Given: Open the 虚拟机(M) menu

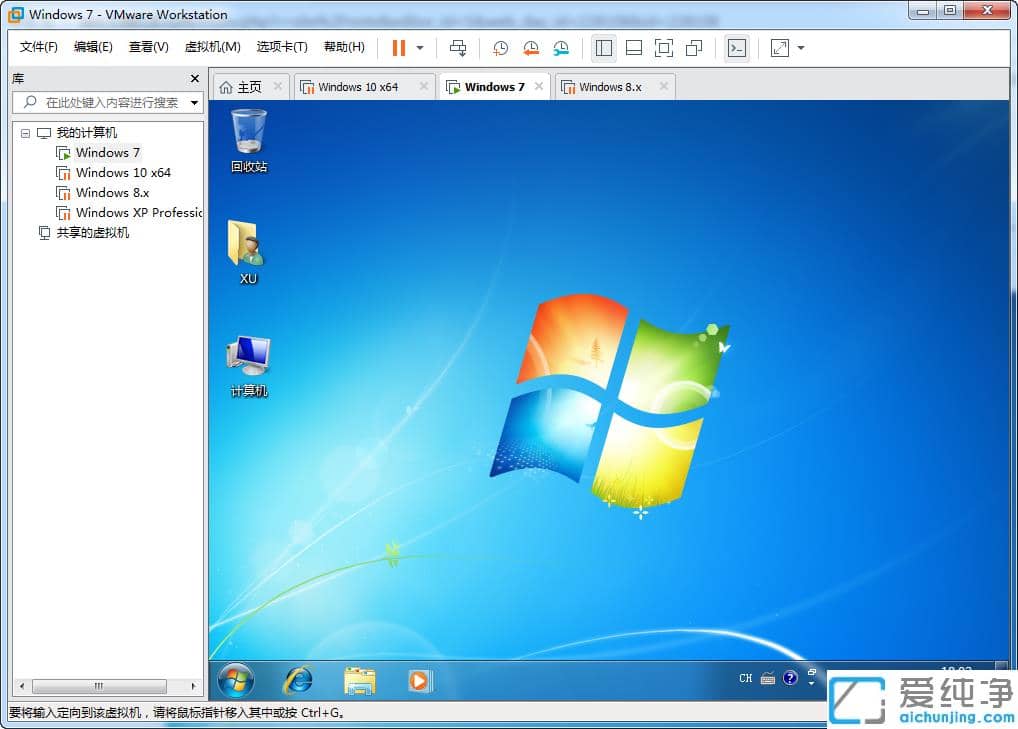Looking at the screenshot, I should point(210,46).
